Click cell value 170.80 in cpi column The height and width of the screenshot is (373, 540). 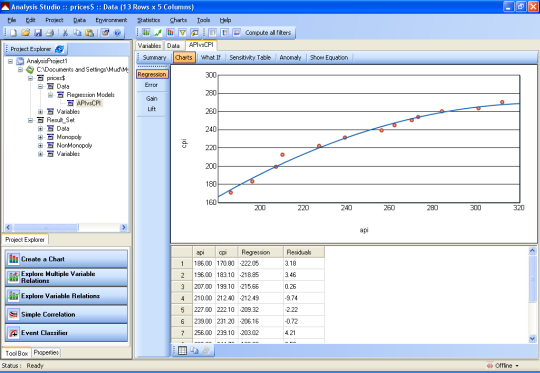tap(226, 263)
